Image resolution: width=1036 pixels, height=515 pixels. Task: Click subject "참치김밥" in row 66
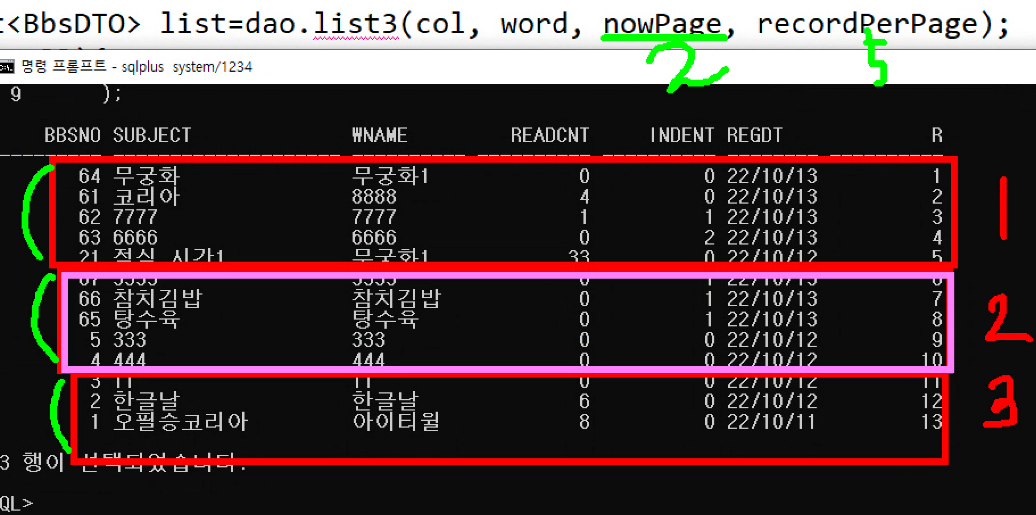tap(157, 299)
